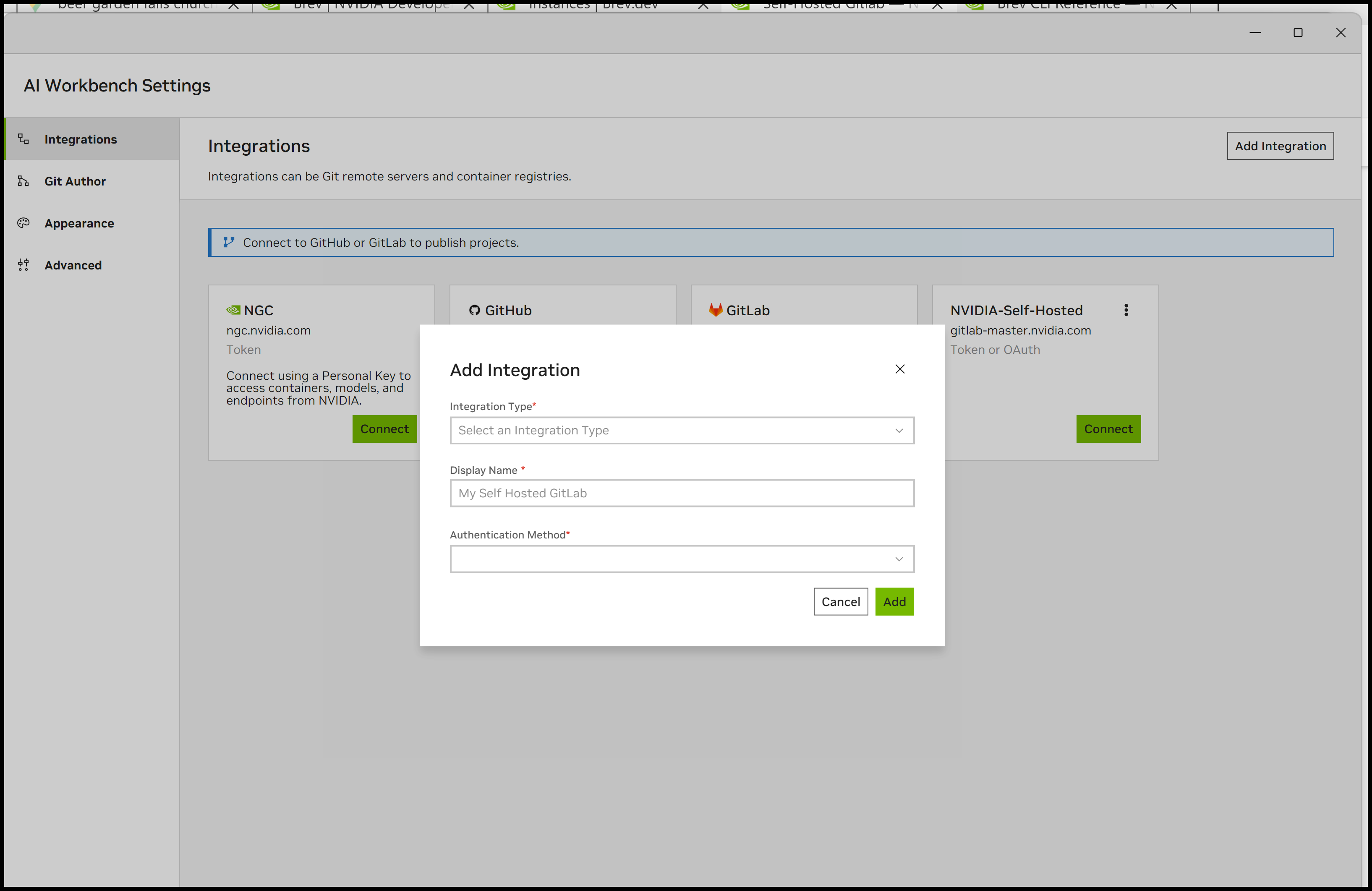This screenshot has height=891, width=1372.
Task: Minimize the AI Workbench Settings window
Action: point(1255,33)
